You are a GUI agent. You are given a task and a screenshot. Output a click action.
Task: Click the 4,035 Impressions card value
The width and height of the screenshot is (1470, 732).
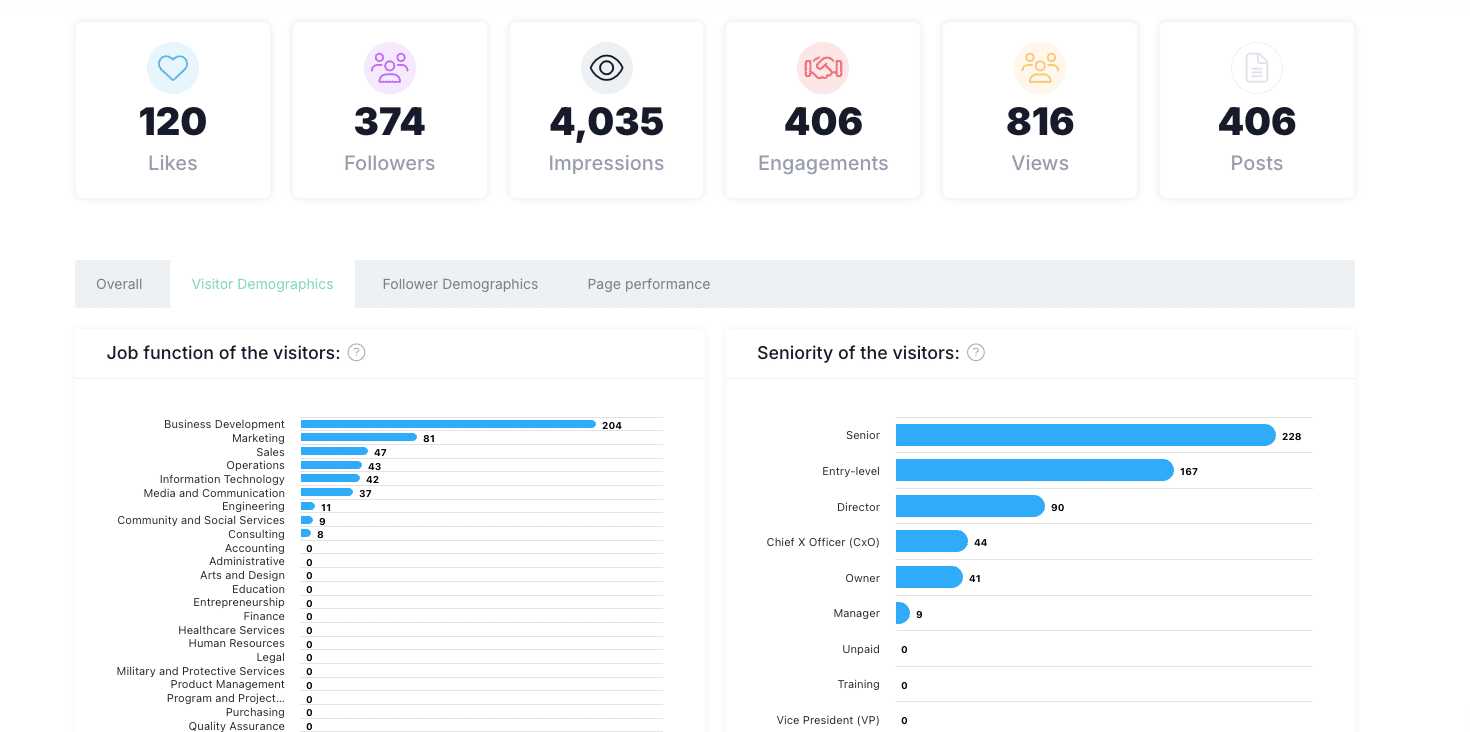[x=606, y=122]
